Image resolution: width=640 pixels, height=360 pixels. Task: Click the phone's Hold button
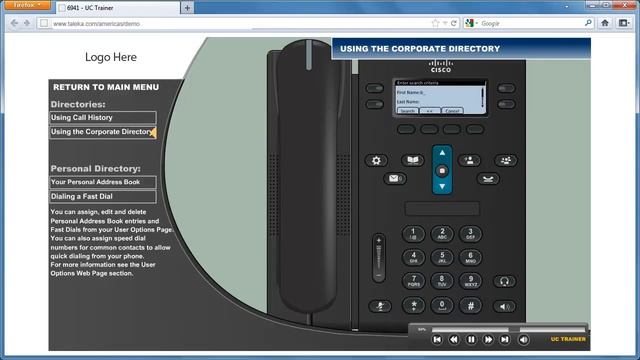tap(488, 179)
